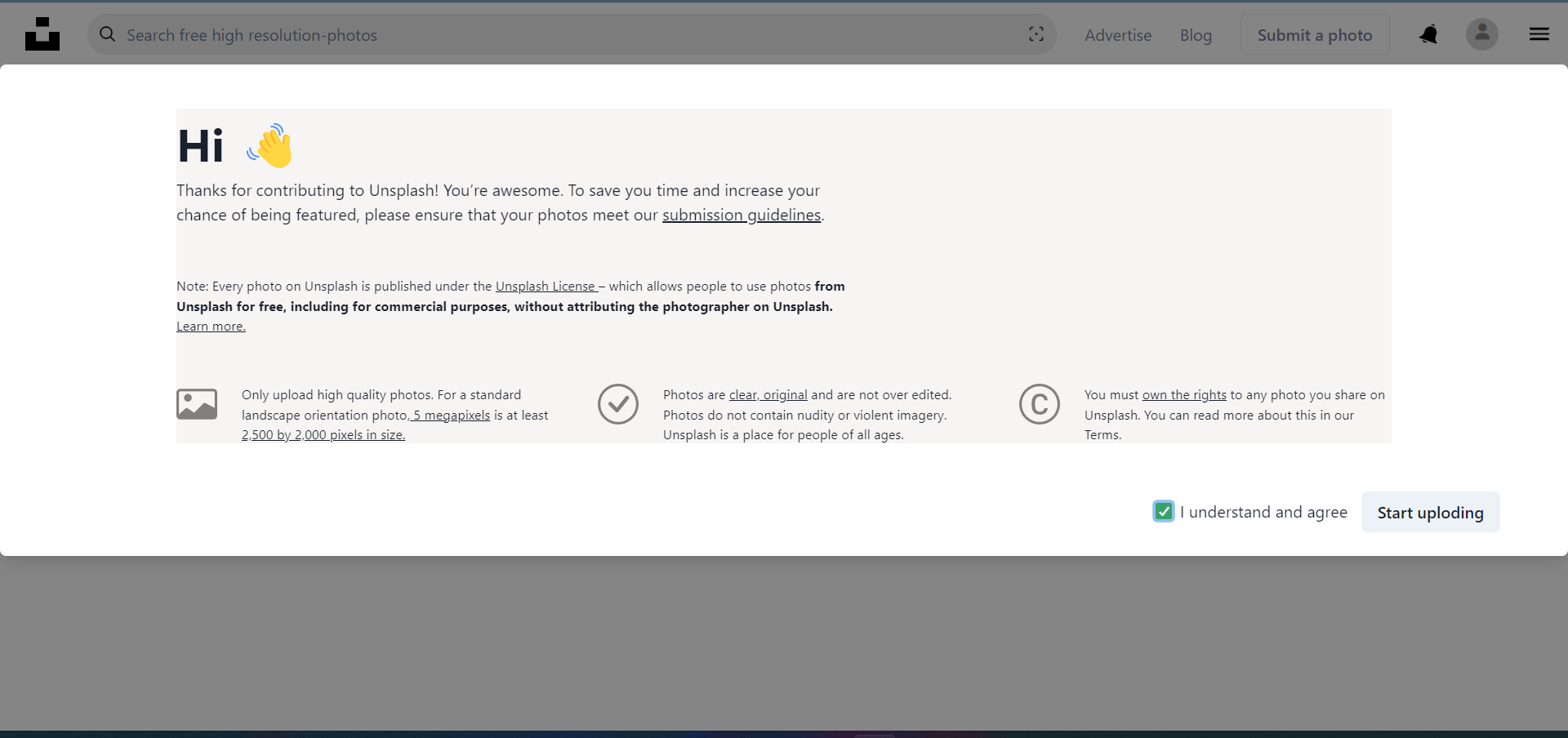Click the I understand and agree label
Viewport: 1568px width, 738px height.
click(1263, 512)
